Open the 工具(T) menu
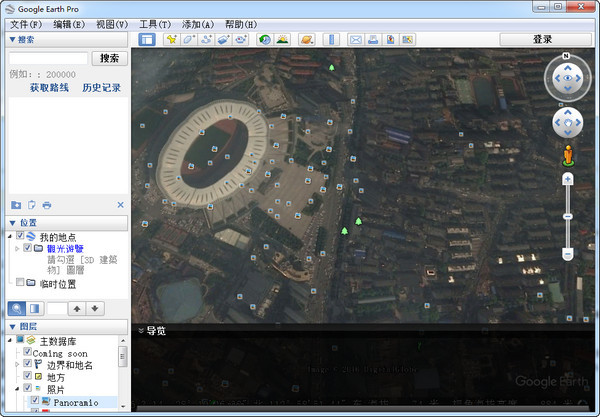Screen dimensions: 600x417 pos(154,23)
